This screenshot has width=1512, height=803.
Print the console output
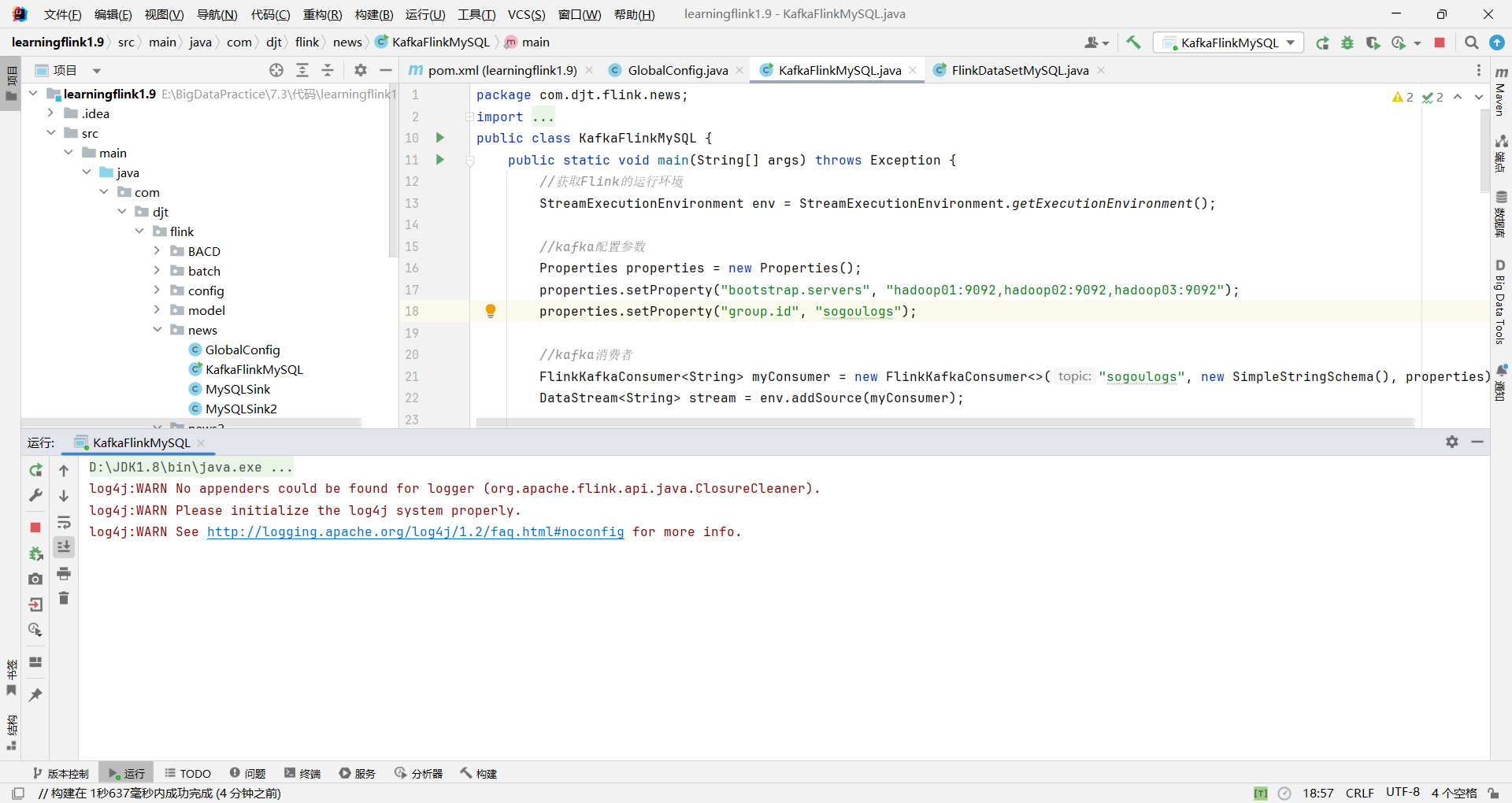tap(64, 573)
